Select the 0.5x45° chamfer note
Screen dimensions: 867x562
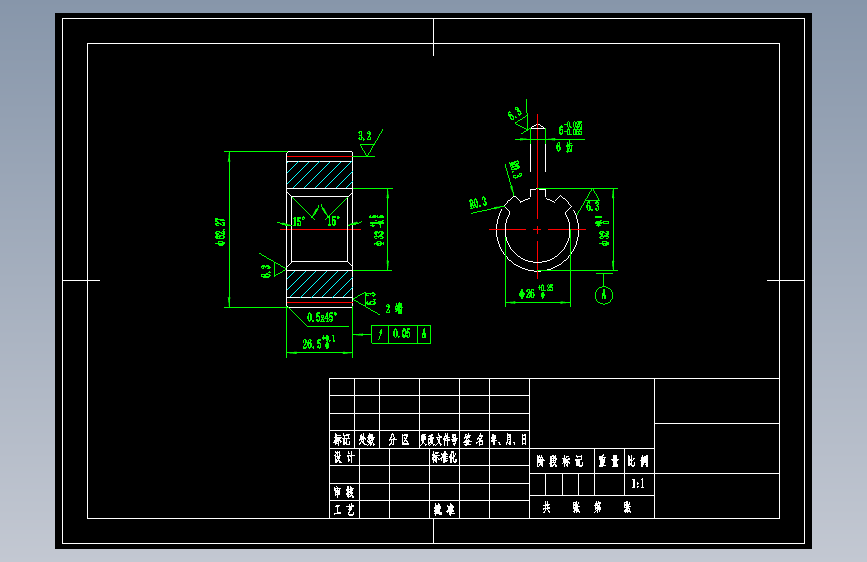pos(322,318)
